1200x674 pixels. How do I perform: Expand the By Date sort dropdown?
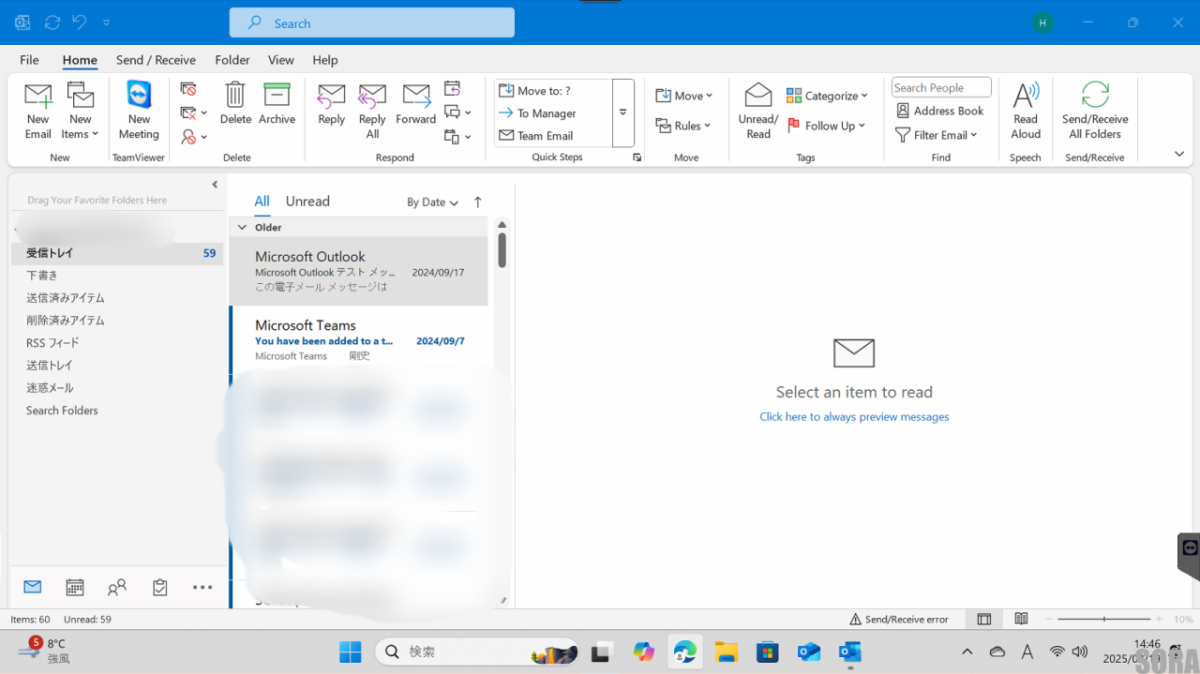432,202
